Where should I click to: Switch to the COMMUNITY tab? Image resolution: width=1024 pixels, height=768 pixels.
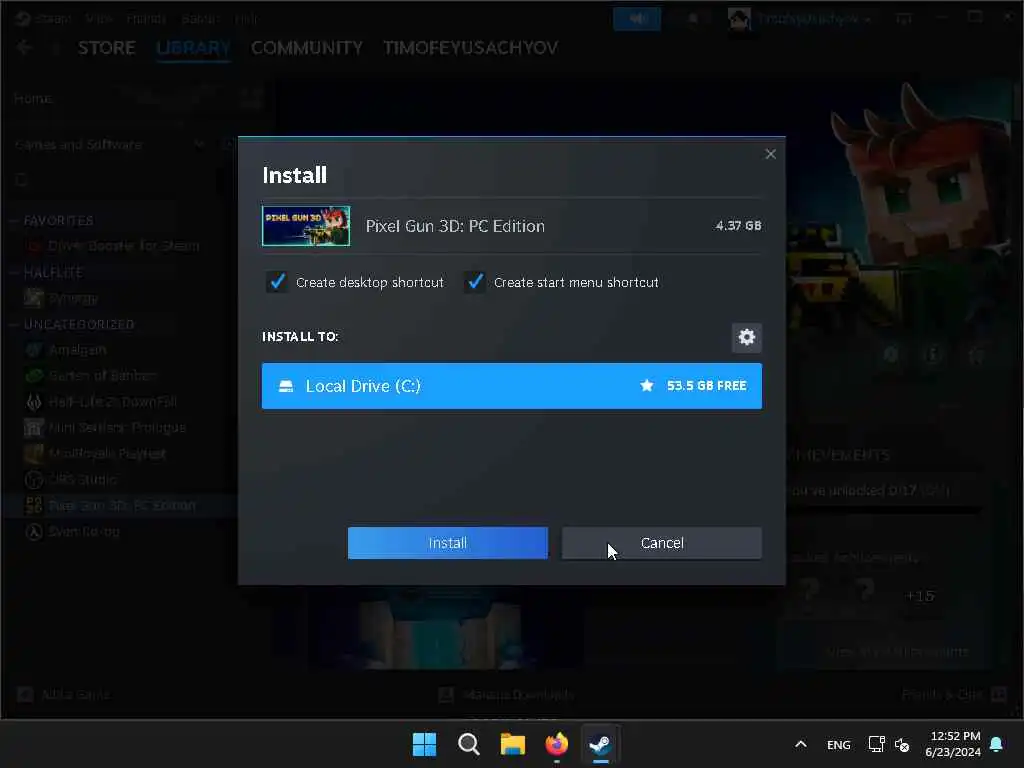pyautogui.click(x=306, y=48)
